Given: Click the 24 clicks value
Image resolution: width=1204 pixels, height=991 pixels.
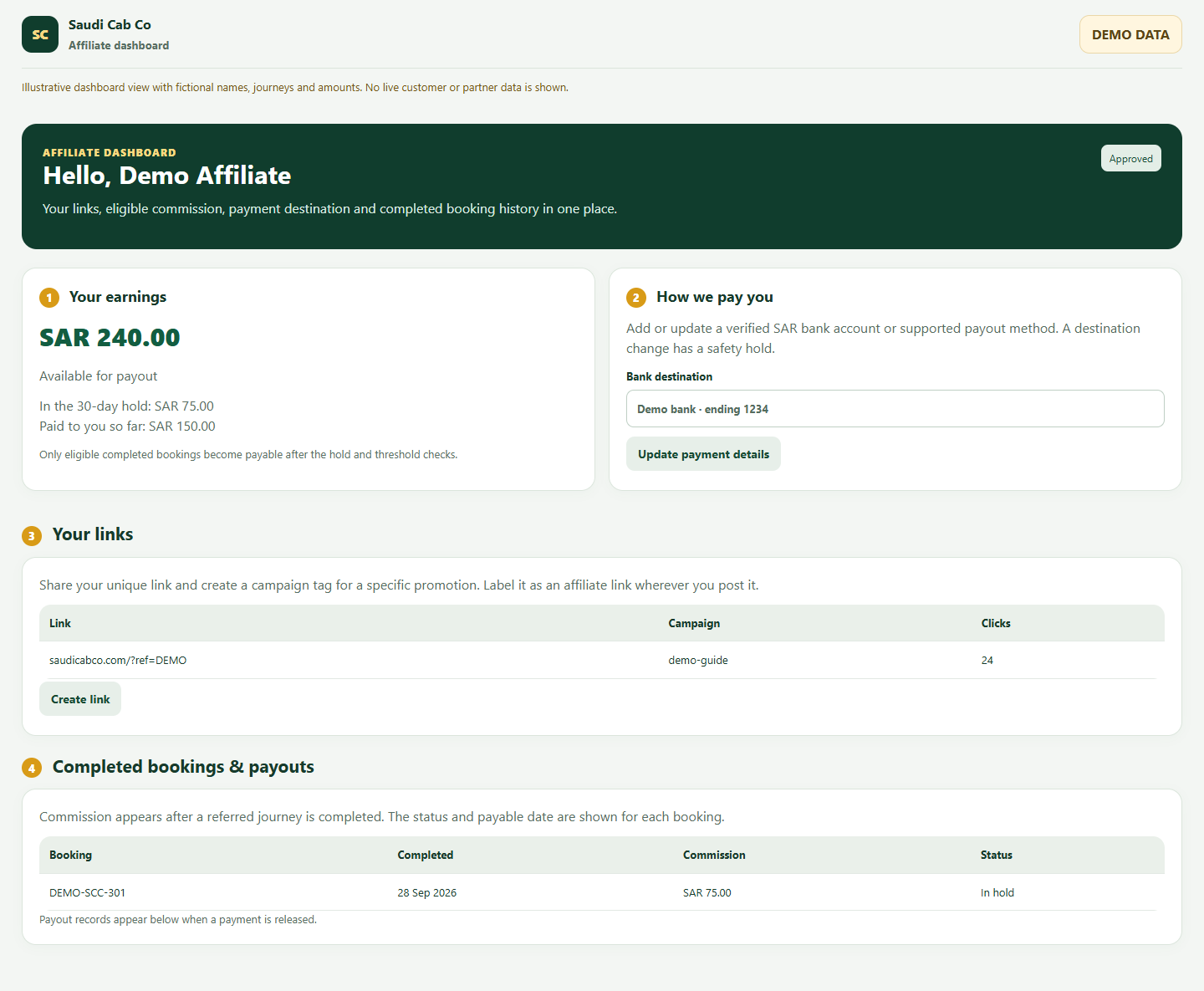Looking at the screenshot, I should [x=987, y=661].
